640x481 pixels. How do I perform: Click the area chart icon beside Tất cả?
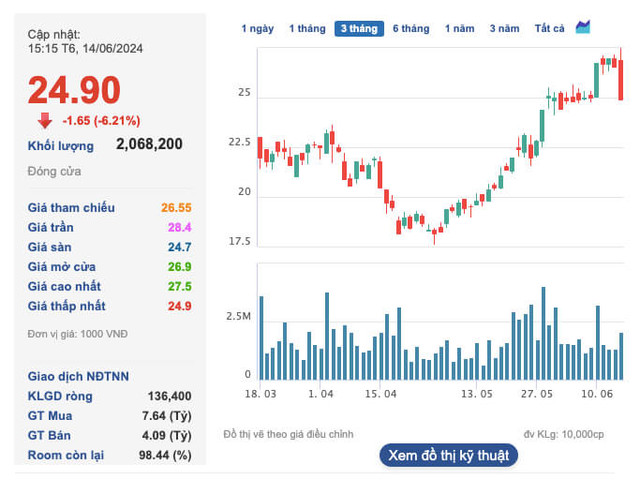click(x=584, y=27)
